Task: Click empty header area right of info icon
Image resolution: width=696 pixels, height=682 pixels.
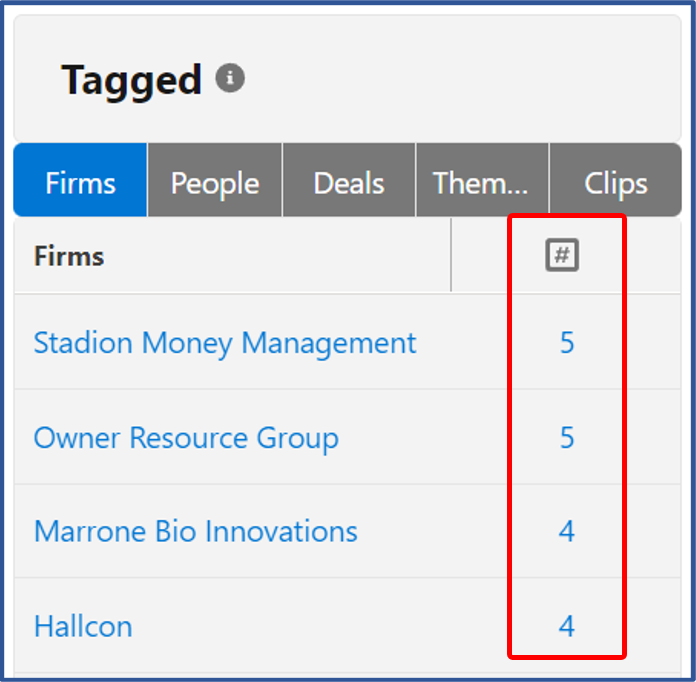Action: tap(462, 78)
